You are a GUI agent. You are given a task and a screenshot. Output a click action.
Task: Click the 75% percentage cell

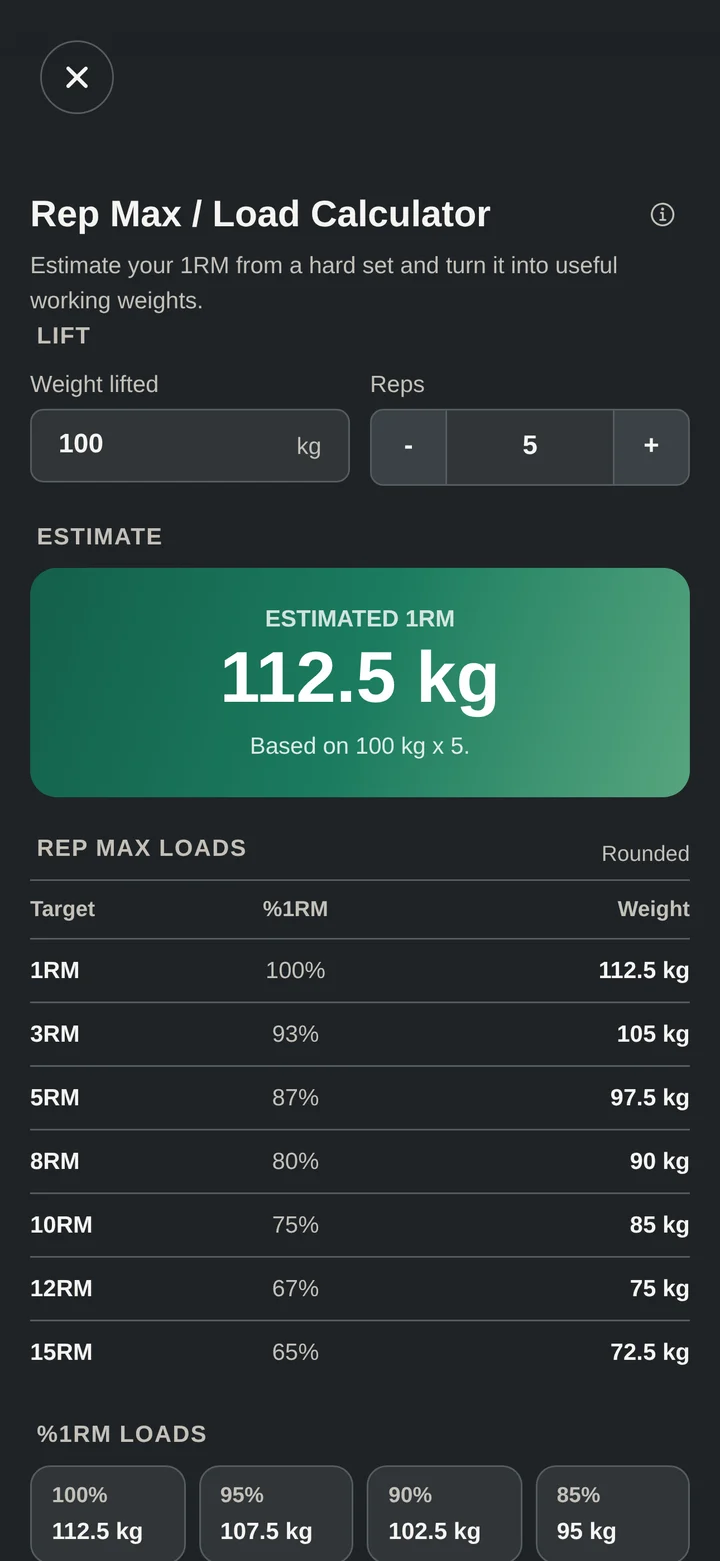[x=295, y=1225]
